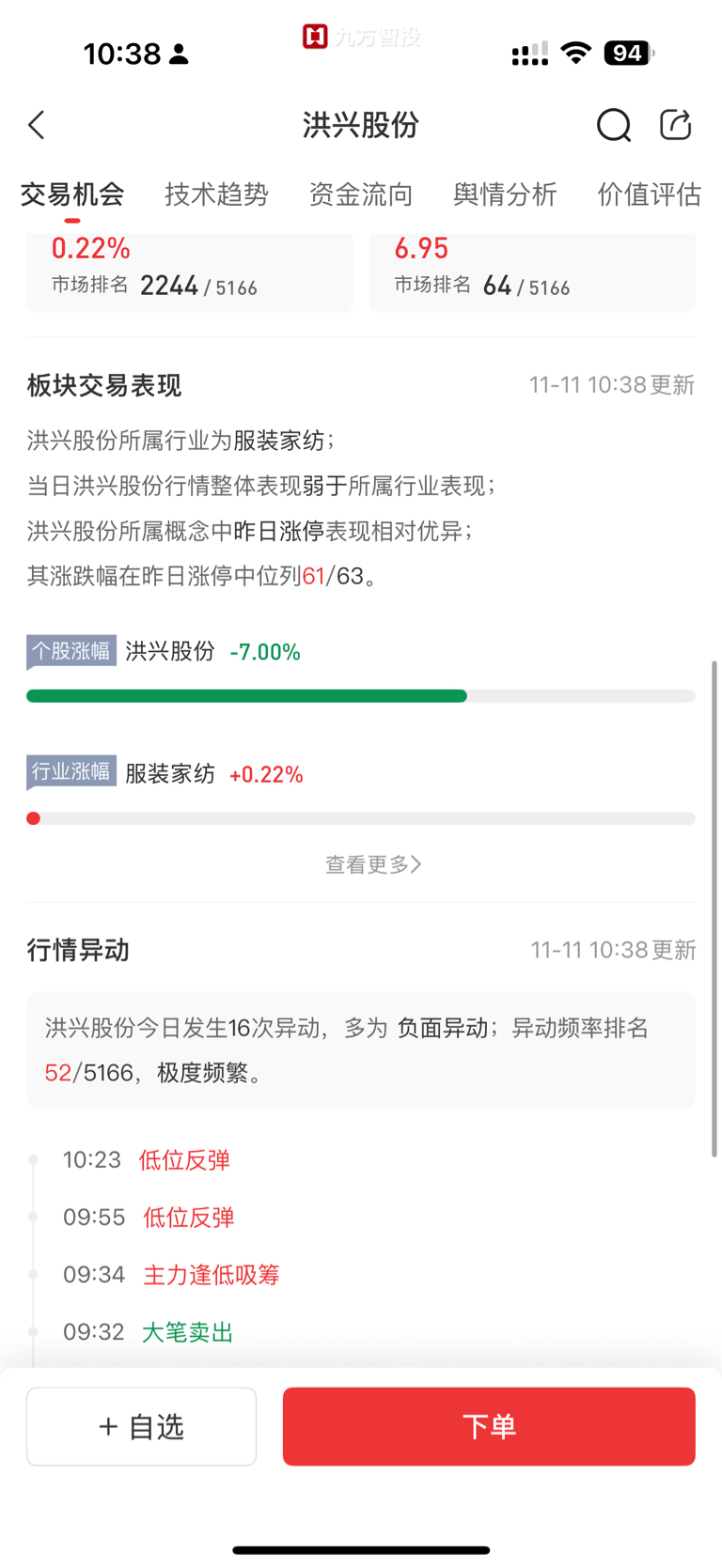This screenshot has width=722, height=1568.
Task: Go to the 价值评估 tab
Action: [x=649, y=194]
